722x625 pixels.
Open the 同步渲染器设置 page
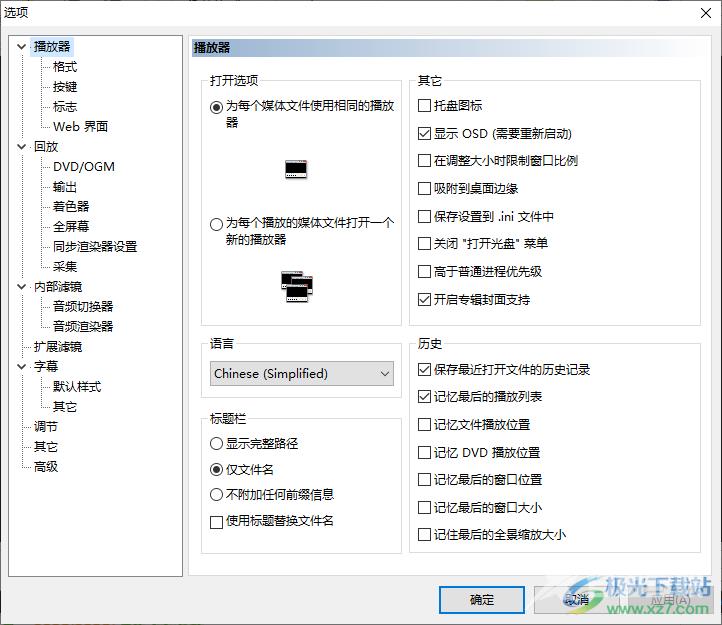tap(95, 246)
